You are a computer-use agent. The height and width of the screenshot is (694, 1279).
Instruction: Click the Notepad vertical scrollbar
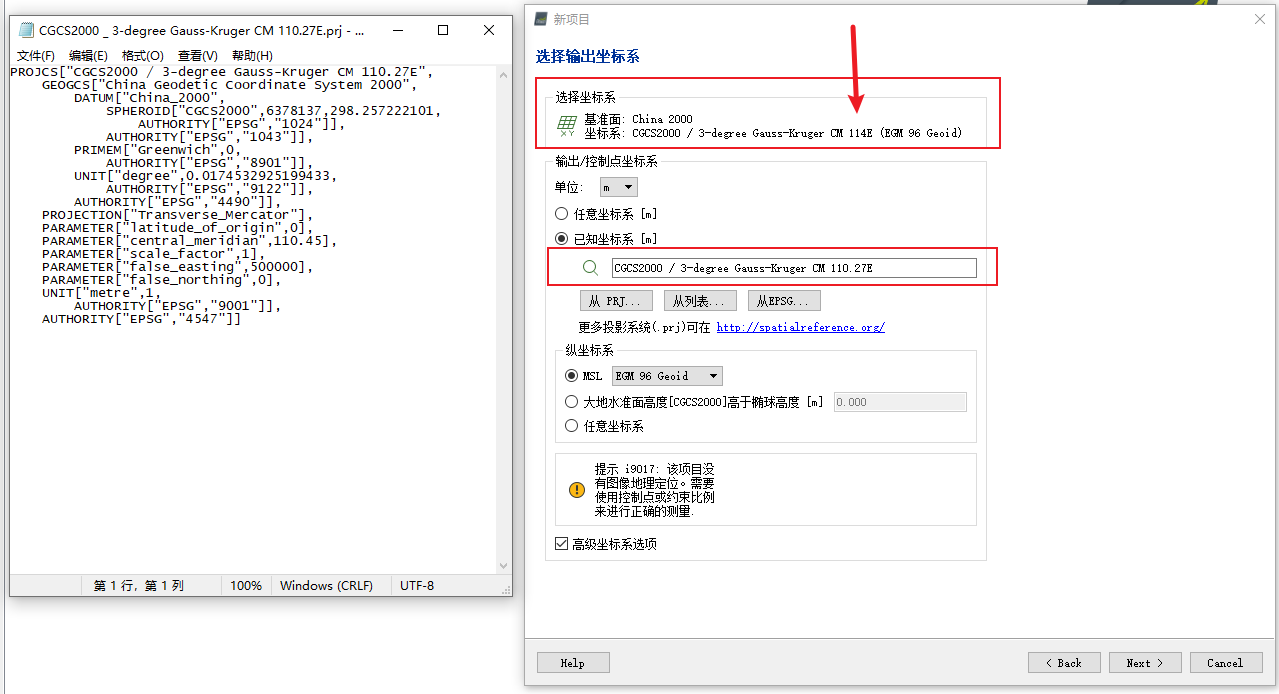(x=505, y=318)
